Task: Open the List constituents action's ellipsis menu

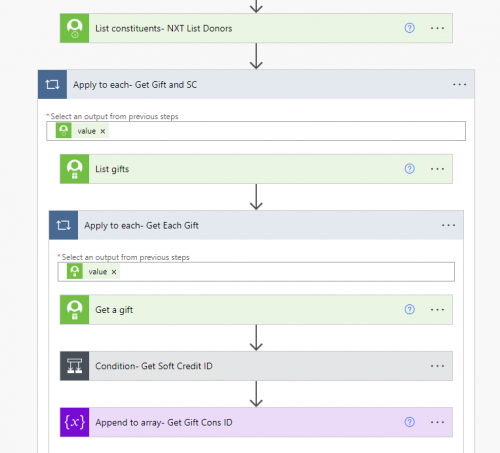Action: click(x=437, y=28)
